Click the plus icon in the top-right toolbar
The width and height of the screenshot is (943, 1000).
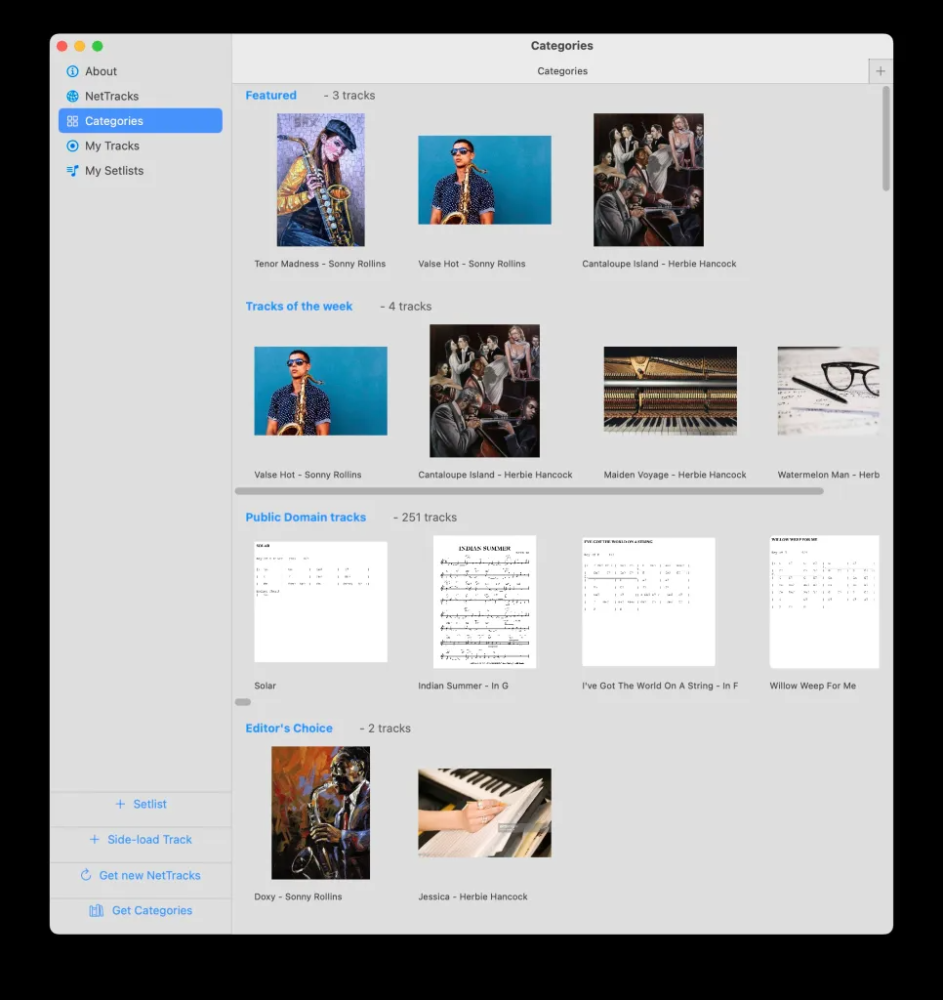[880, 71]
